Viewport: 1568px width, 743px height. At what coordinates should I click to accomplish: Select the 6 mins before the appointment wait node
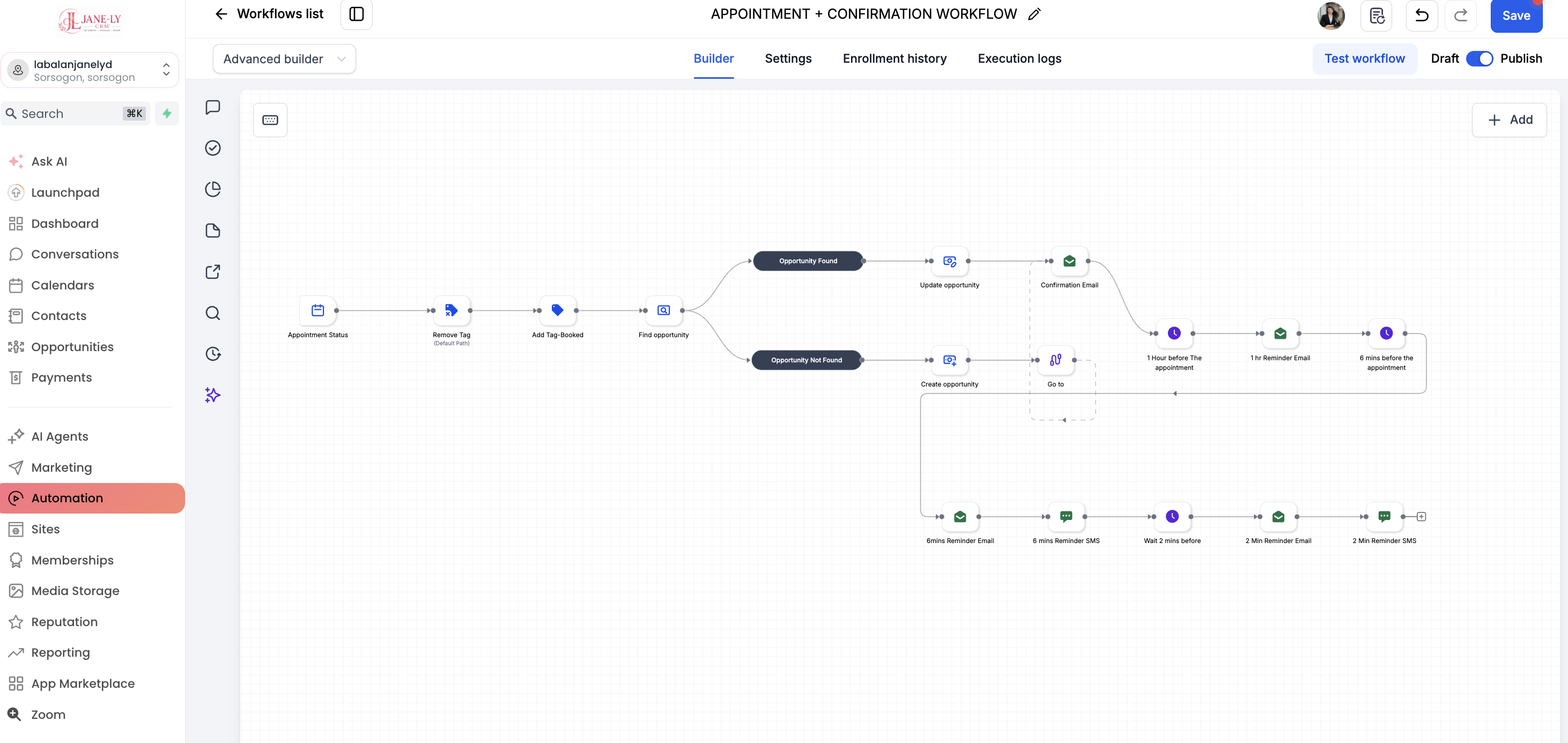point(1386,333)
